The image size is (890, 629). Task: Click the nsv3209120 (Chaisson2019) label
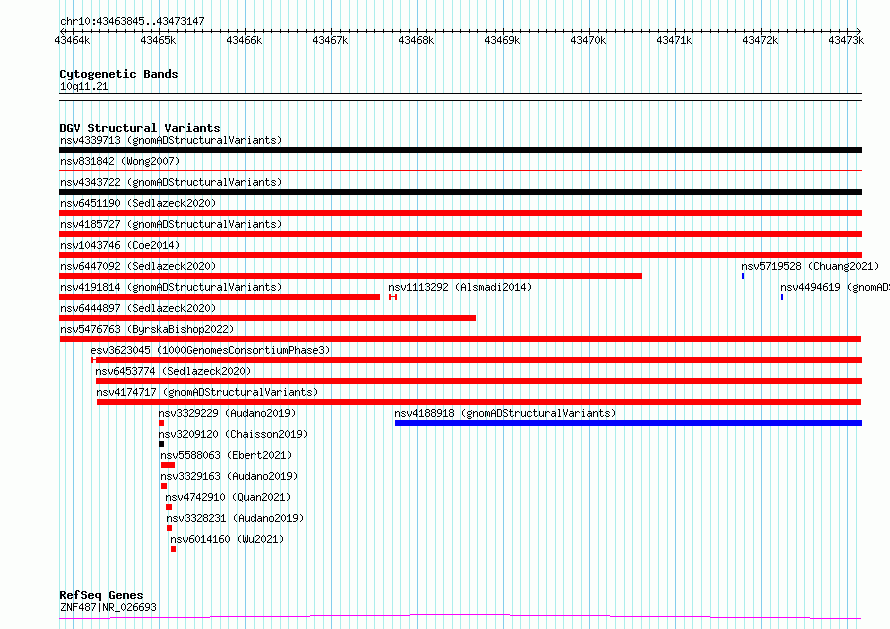233,434
